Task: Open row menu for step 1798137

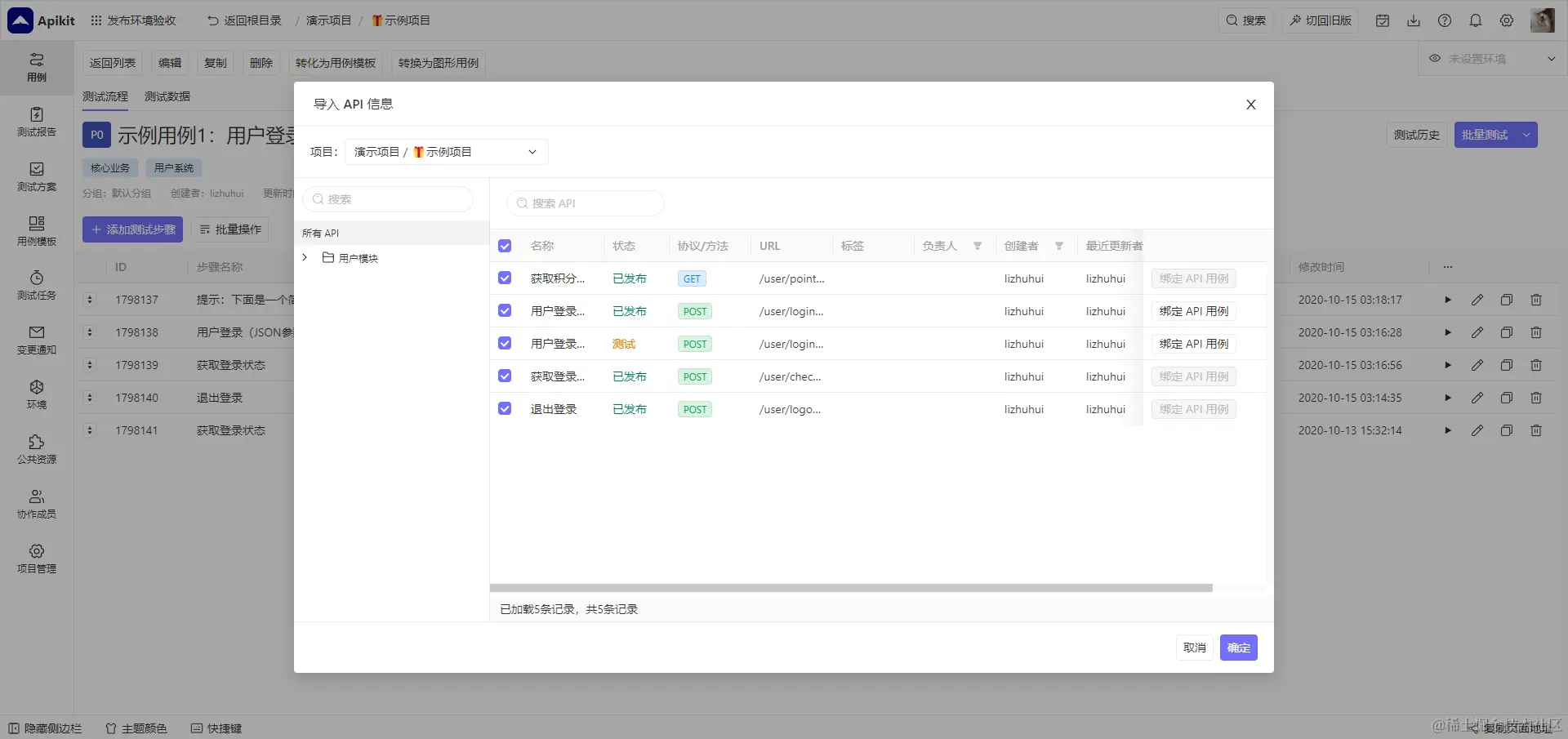Action: 90,300
